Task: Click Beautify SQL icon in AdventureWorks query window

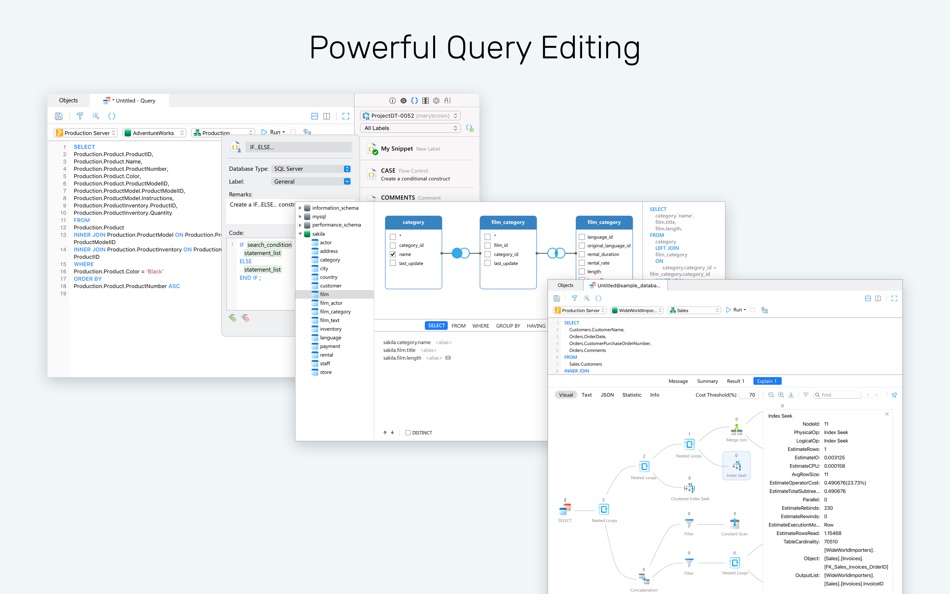Action: tap(96, 116)
